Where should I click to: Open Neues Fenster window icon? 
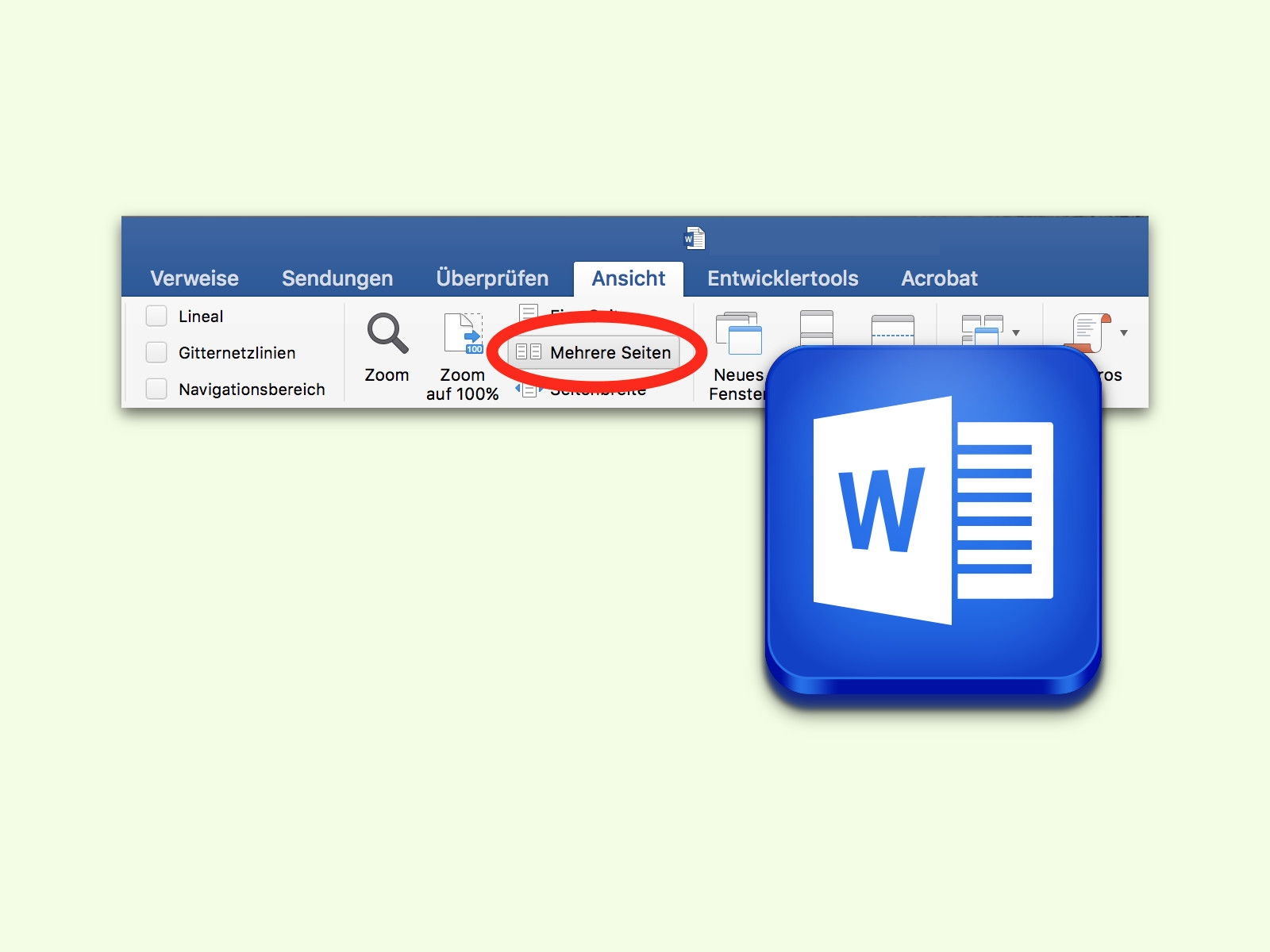(738, 333)
